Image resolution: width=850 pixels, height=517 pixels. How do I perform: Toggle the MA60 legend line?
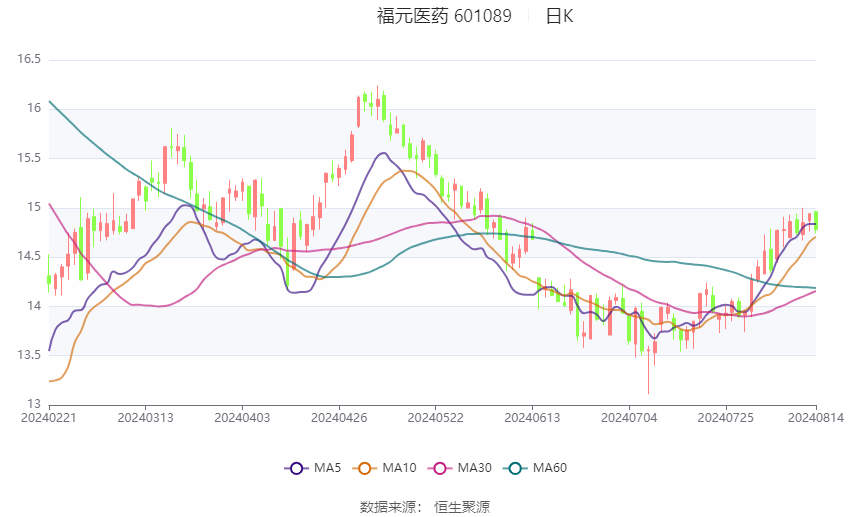point(535,468)
